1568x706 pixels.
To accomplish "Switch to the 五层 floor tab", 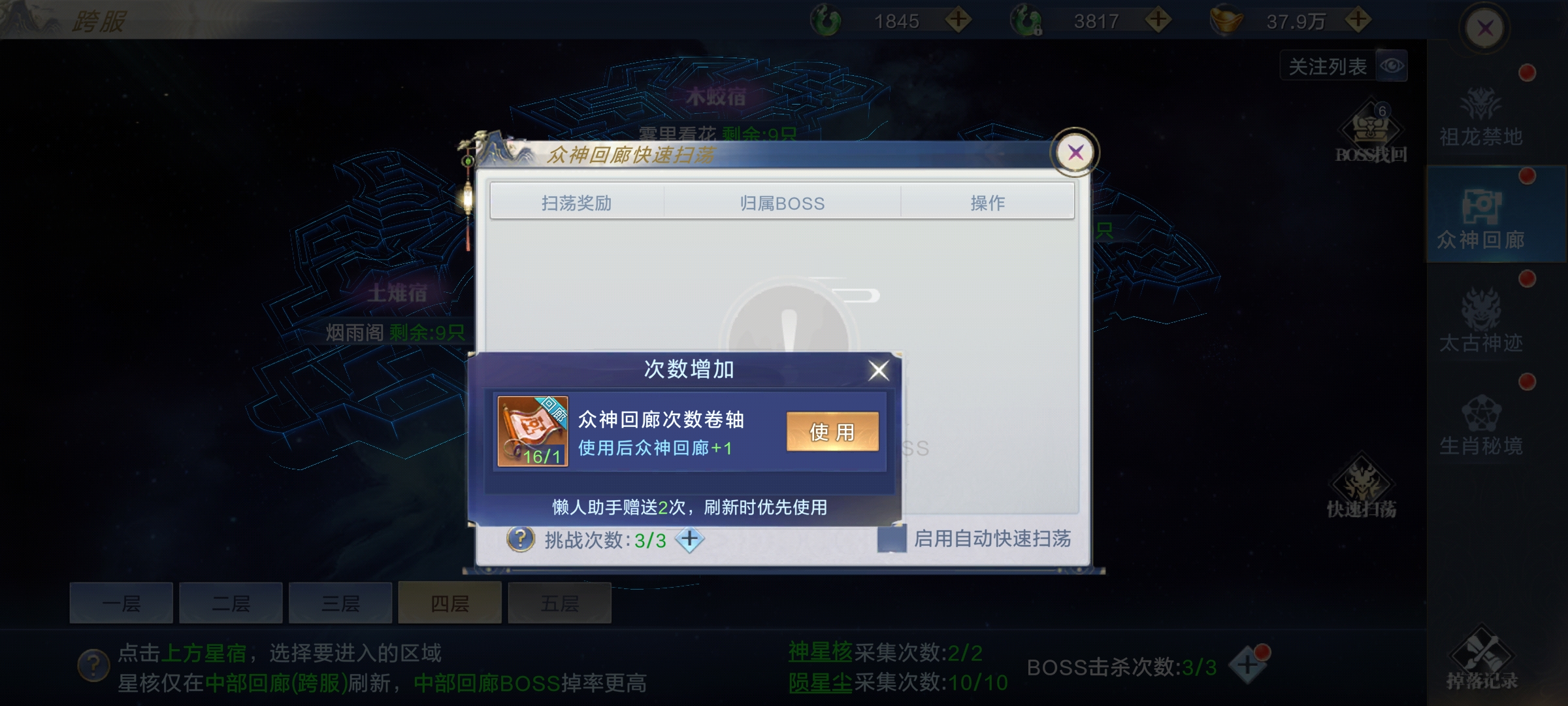I will (x=560, y=603).
